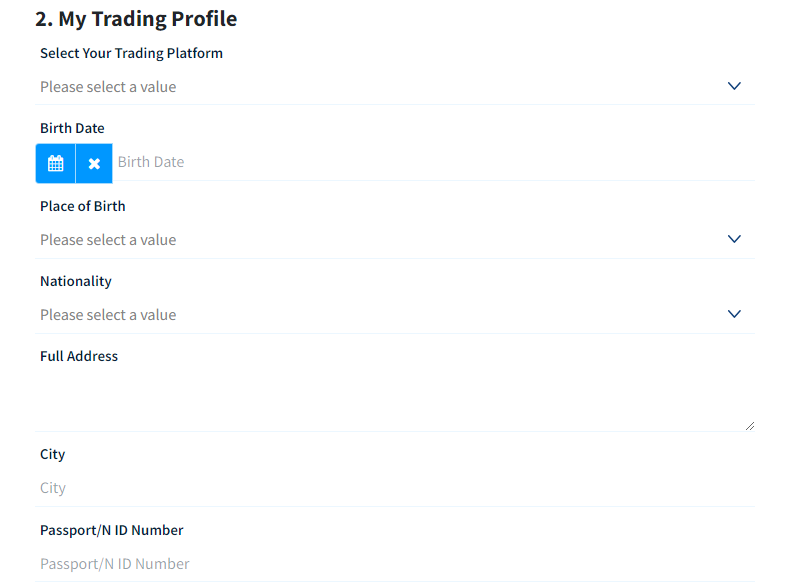Image resolution: width=790 pixels, height=585 pixels.
Task: Open the Place of Birth dropdown placeholder text
Action: coord(108,240)
